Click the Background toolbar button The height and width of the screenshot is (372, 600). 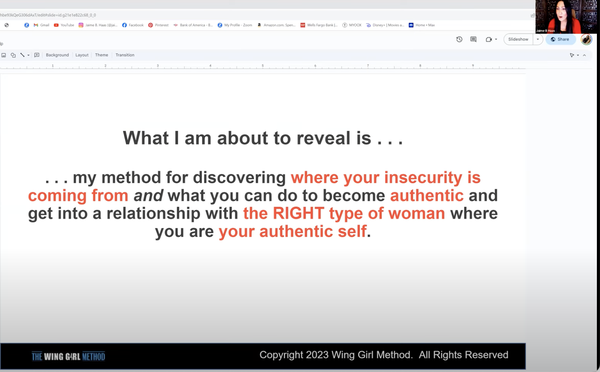57,55
